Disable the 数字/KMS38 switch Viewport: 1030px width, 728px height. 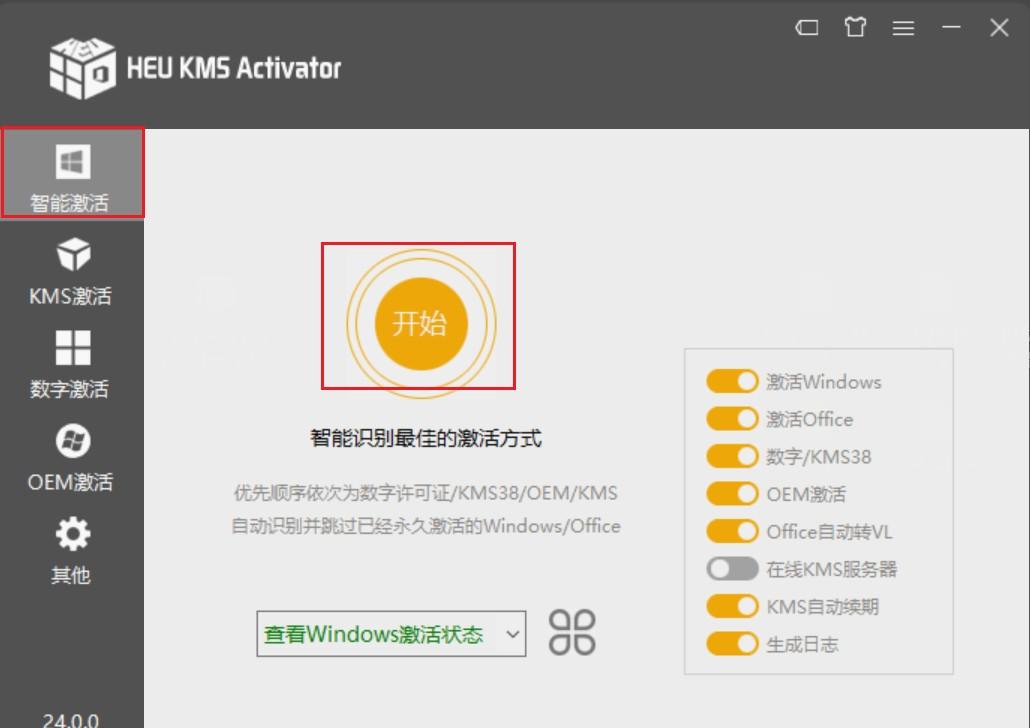(732, 456)
